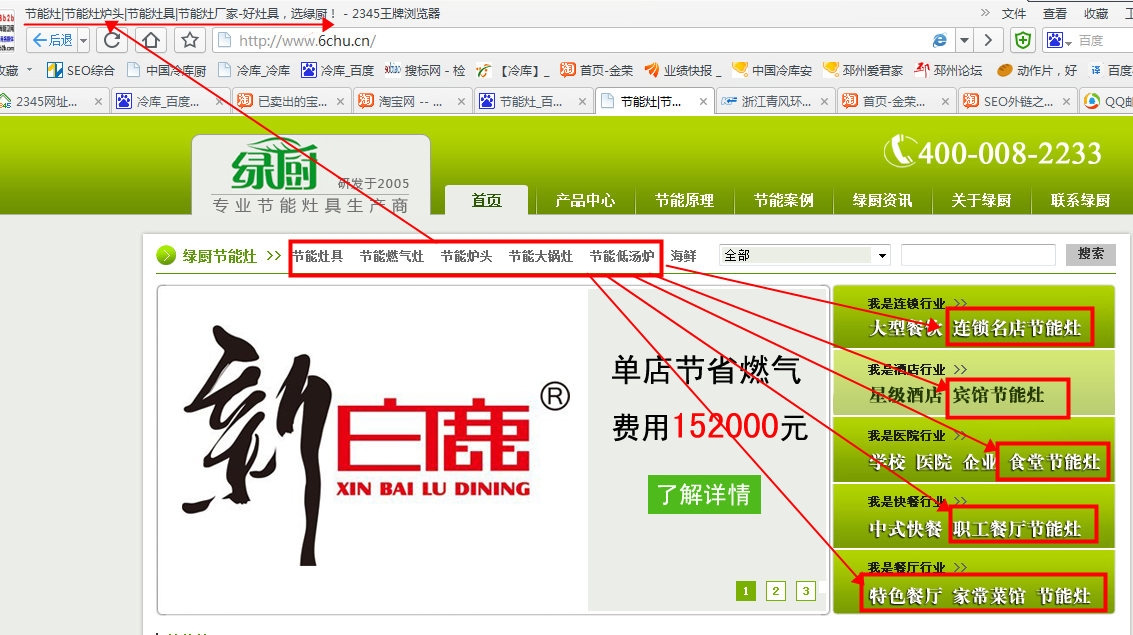
Task: Open the 业绩快报 bookmark
Action: (x=682, y=70)
